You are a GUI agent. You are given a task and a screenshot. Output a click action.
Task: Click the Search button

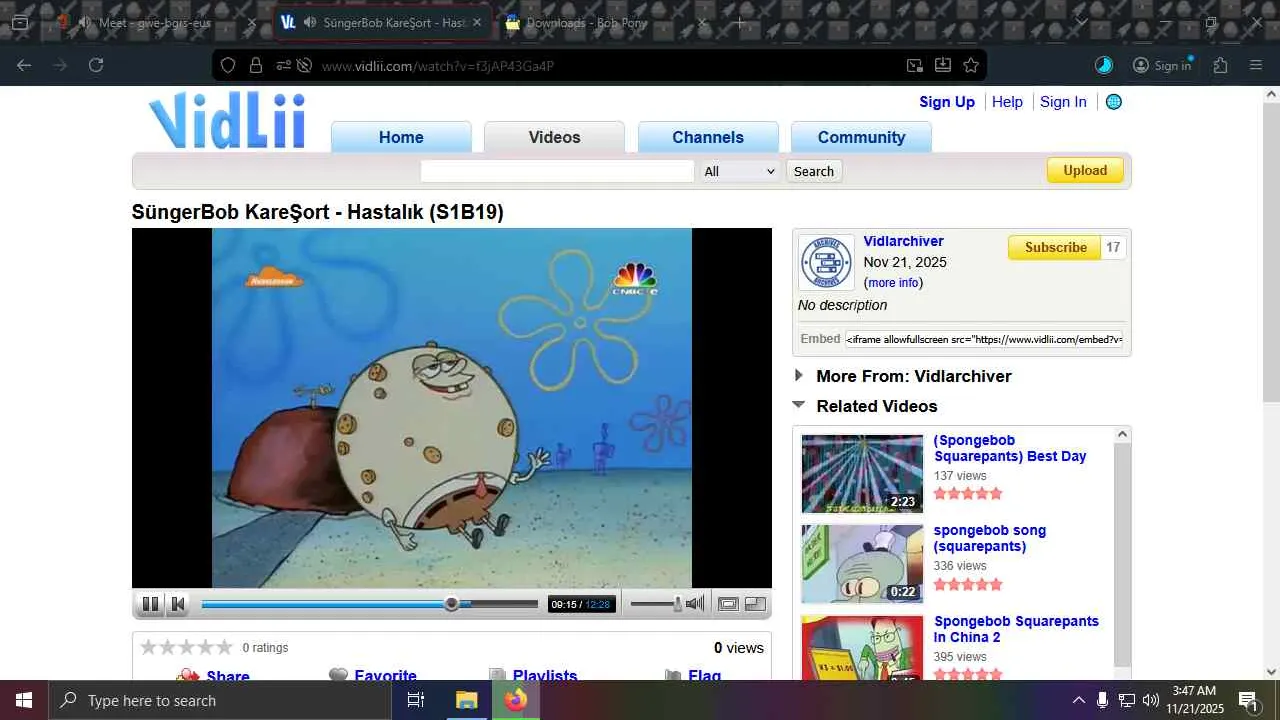[x=814, y=171]
